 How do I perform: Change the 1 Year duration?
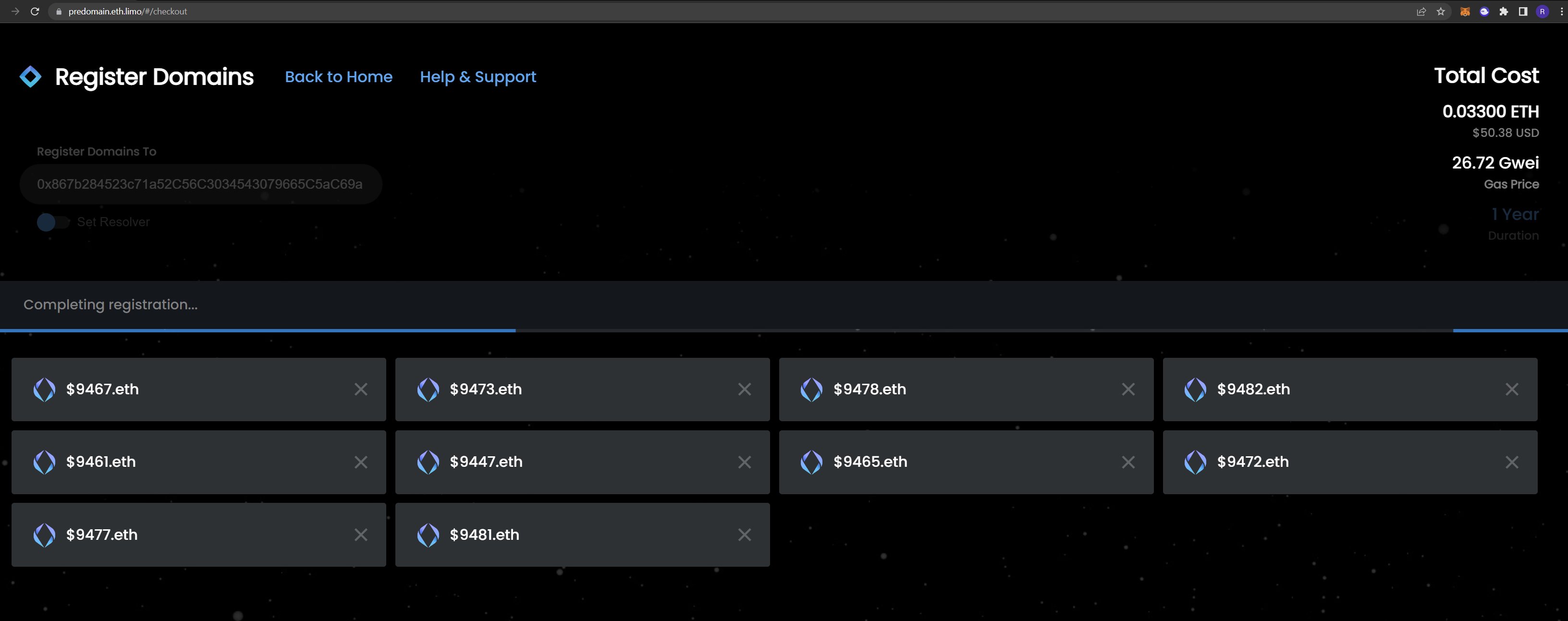[1514, 214]
